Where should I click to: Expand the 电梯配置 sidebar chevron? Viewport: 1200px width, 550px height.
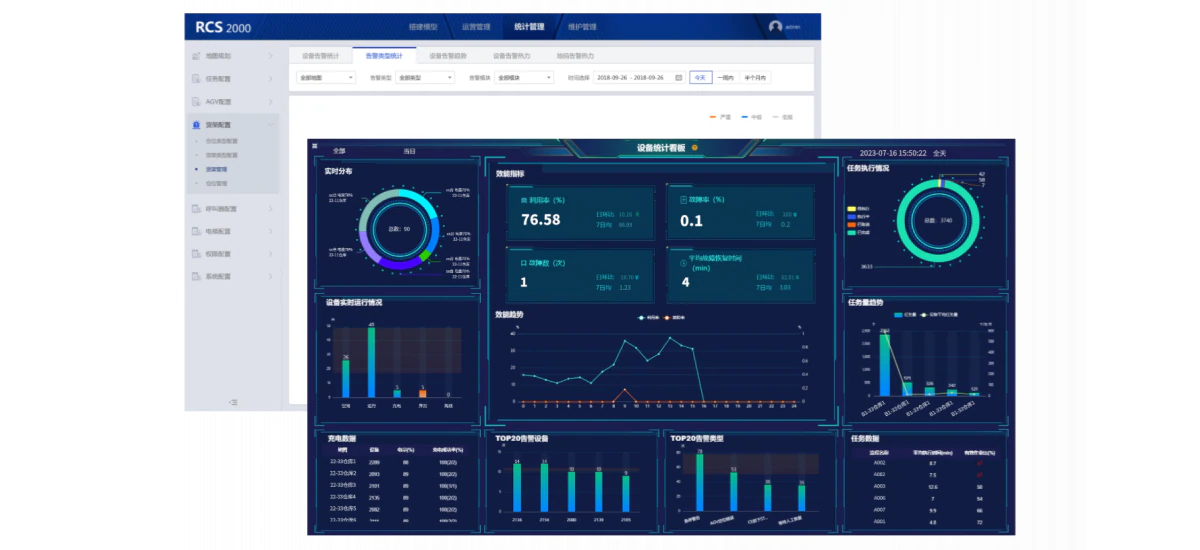tap(270, 231)
